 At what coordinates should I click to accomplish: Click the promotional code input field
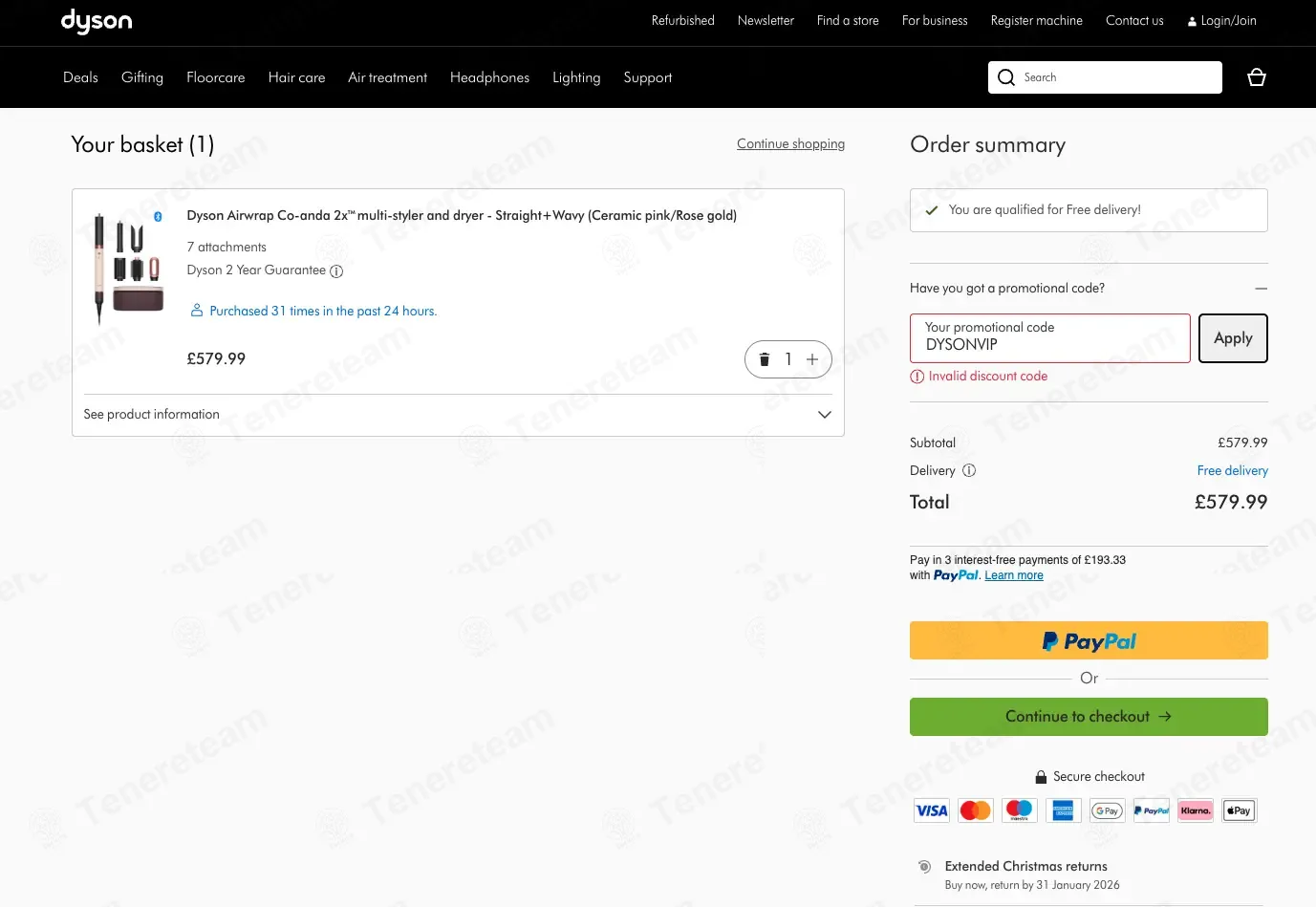click(1049, 338)
